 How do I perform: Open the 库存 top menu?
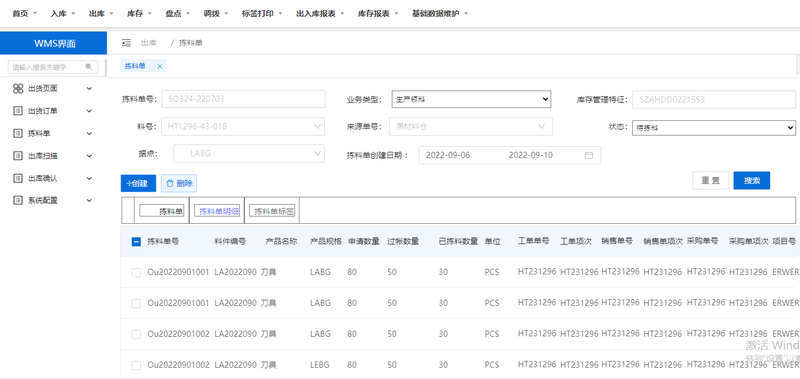click(139, 14)
